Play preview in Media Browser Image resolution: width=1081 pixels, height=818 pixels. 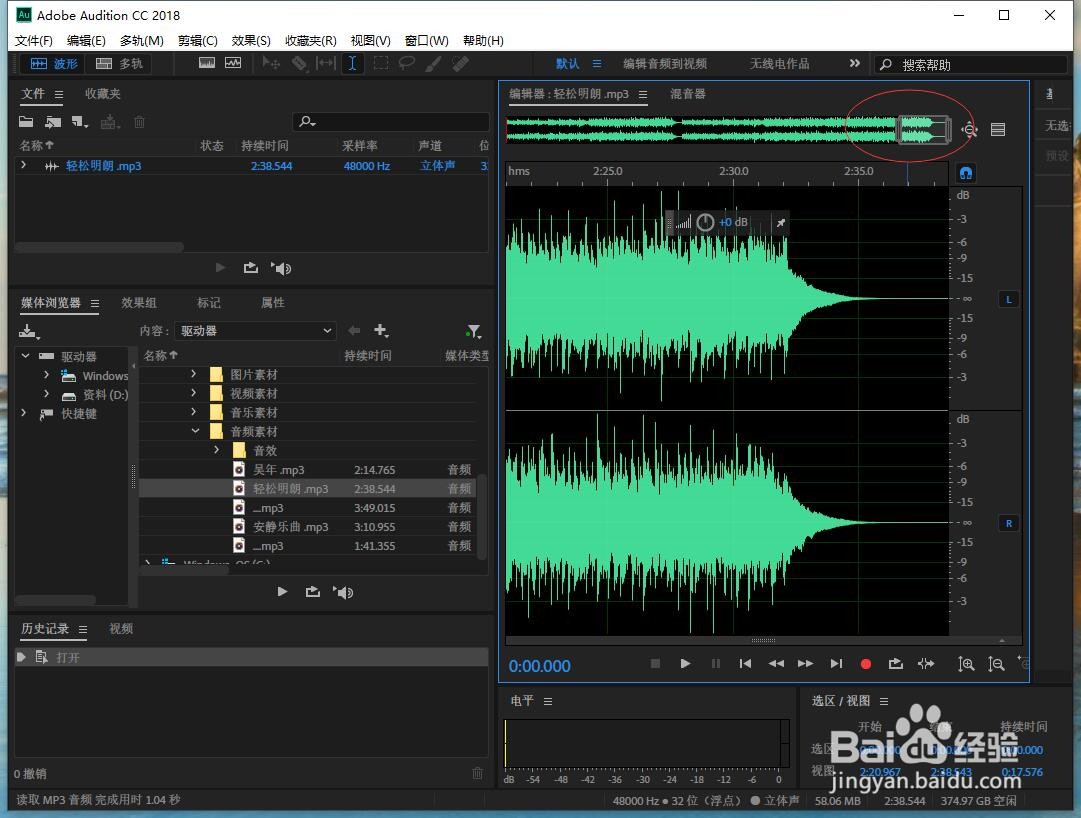pyautogui.click(x=282, y=591)
